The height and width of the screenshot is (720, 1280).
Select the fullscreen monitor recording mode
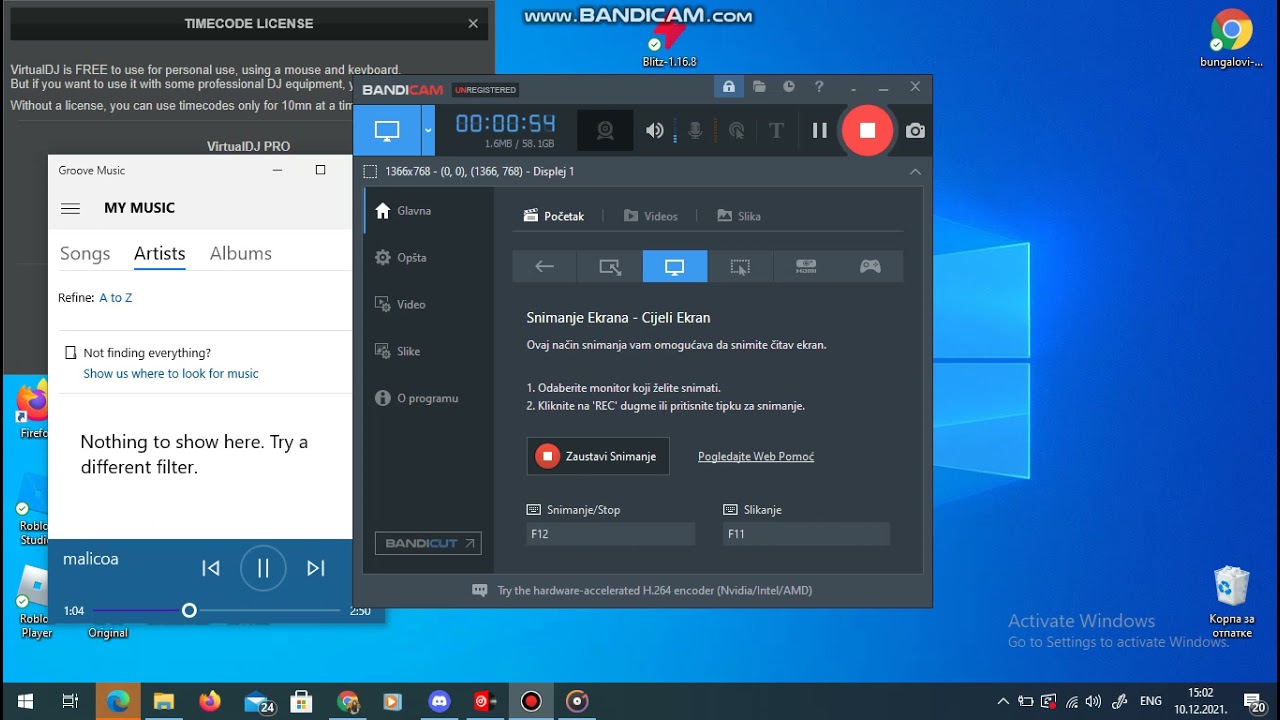[675, 267]
